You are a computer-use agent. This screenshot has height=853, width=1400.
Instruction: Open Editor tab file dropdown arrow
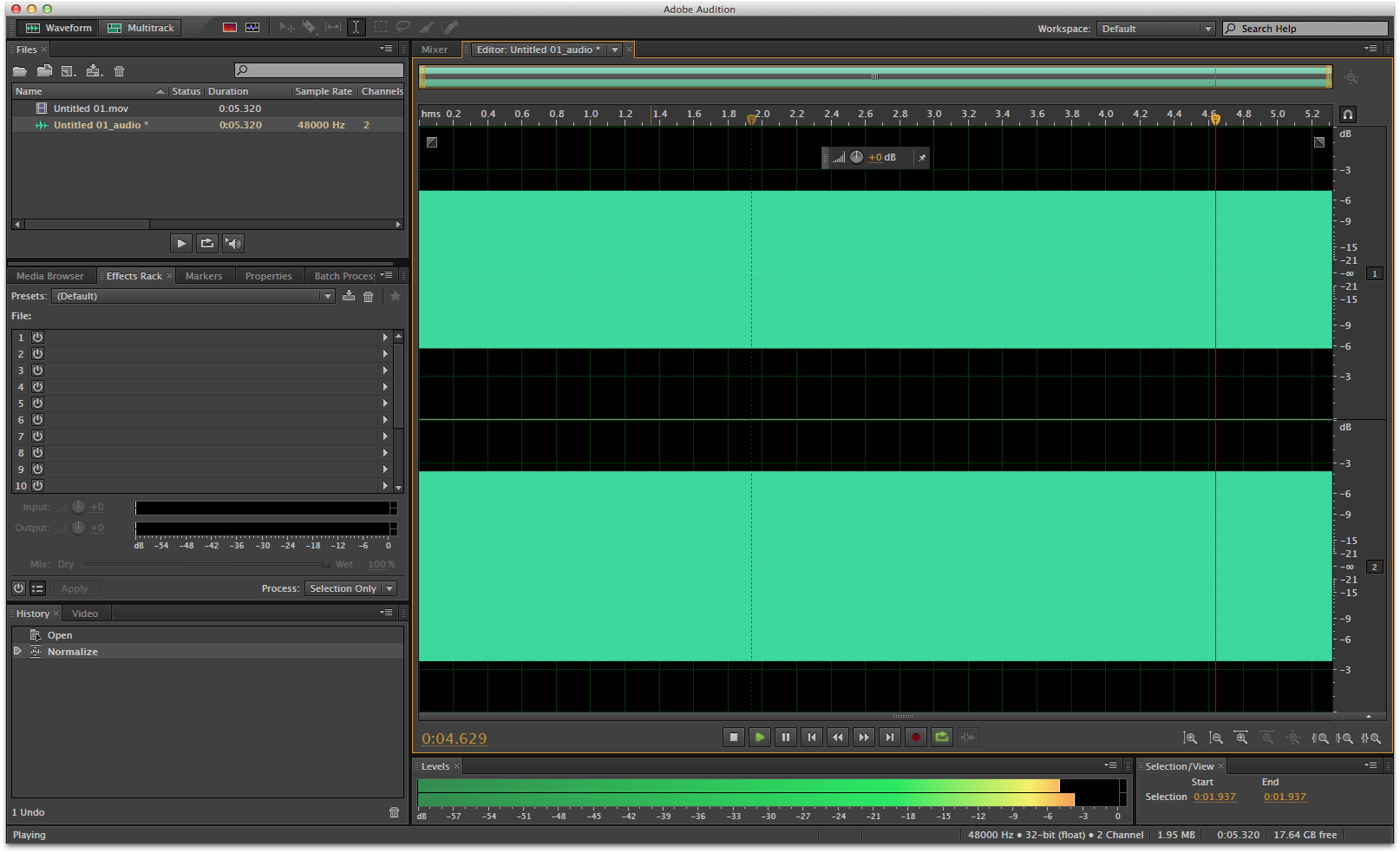coord(615,50)
